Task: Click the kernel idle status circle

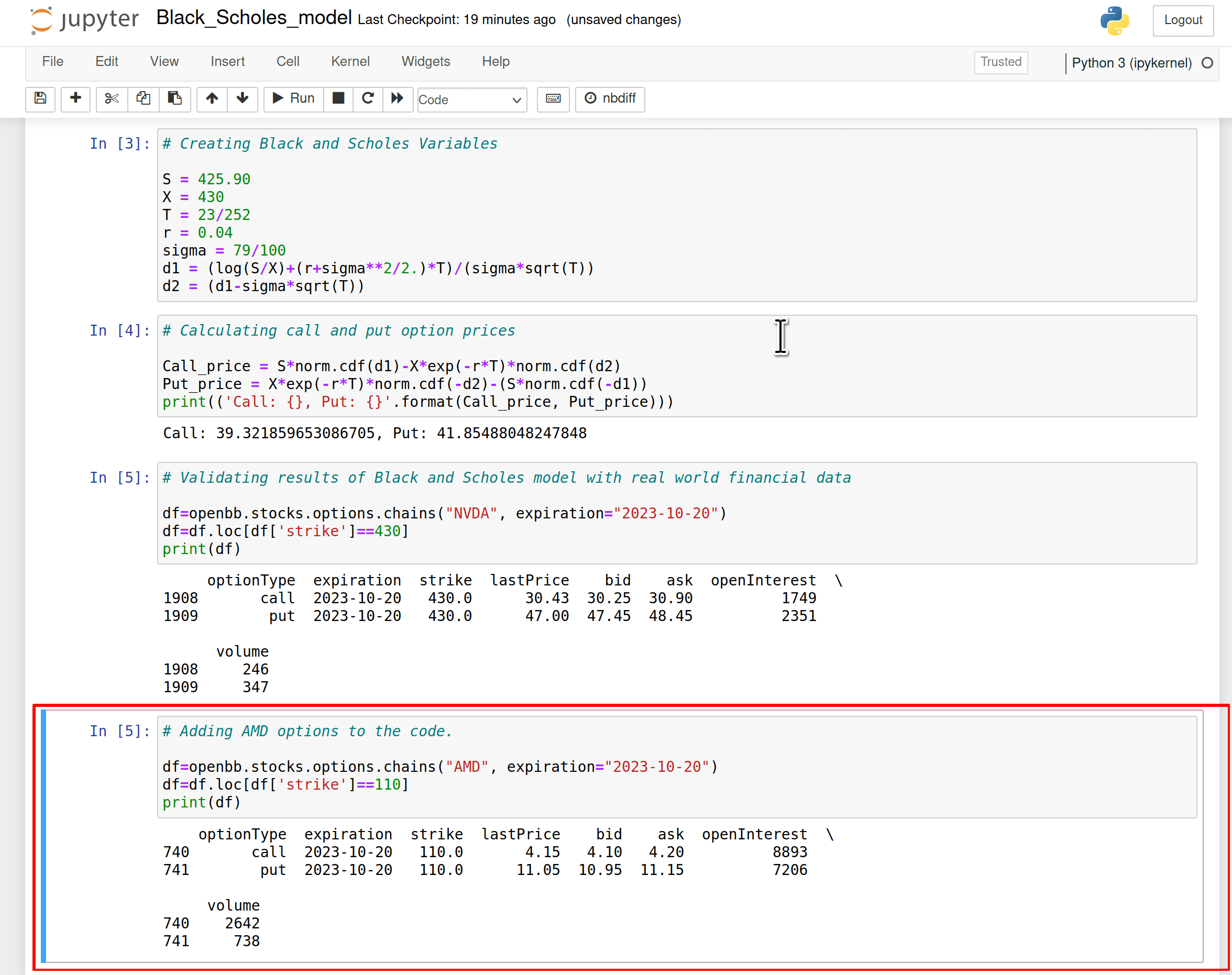Action: [1207, 63]
